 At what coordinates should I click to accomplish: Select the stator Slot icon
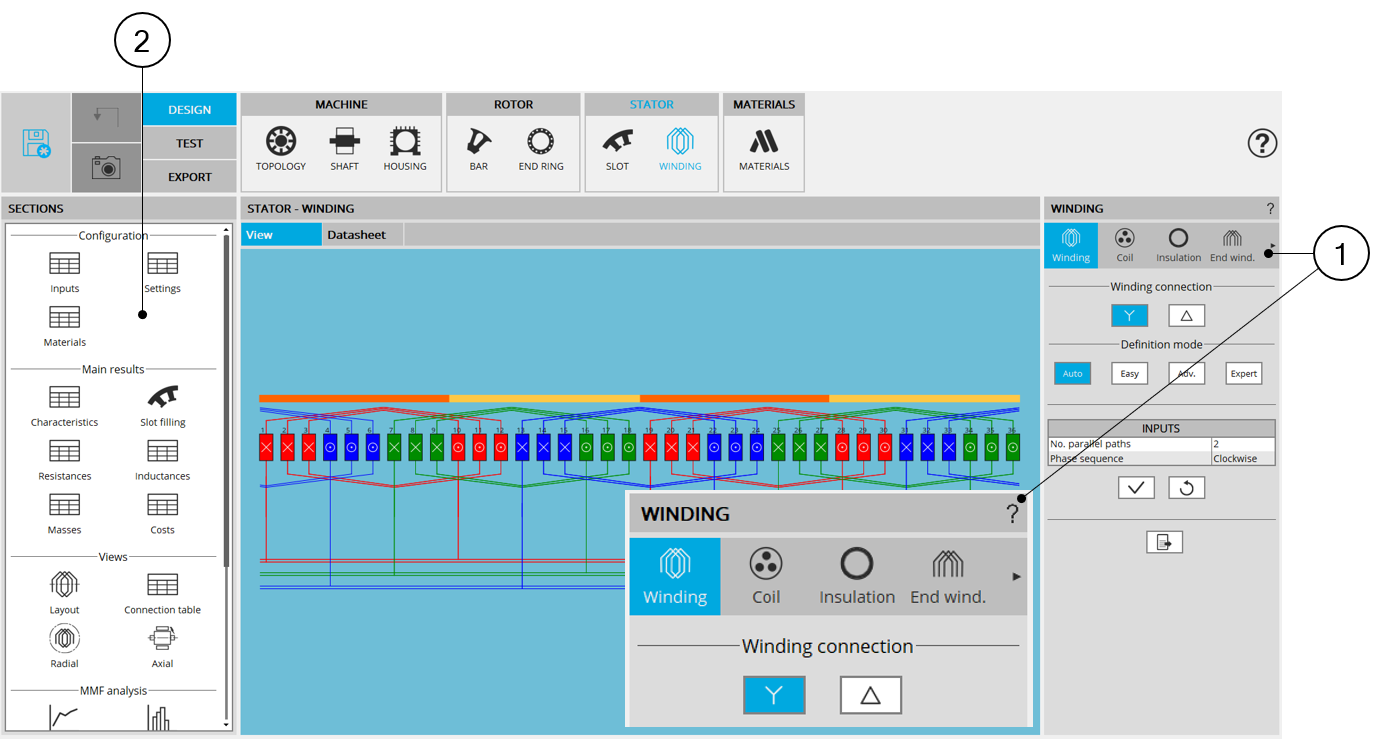(x=617, y=148)
